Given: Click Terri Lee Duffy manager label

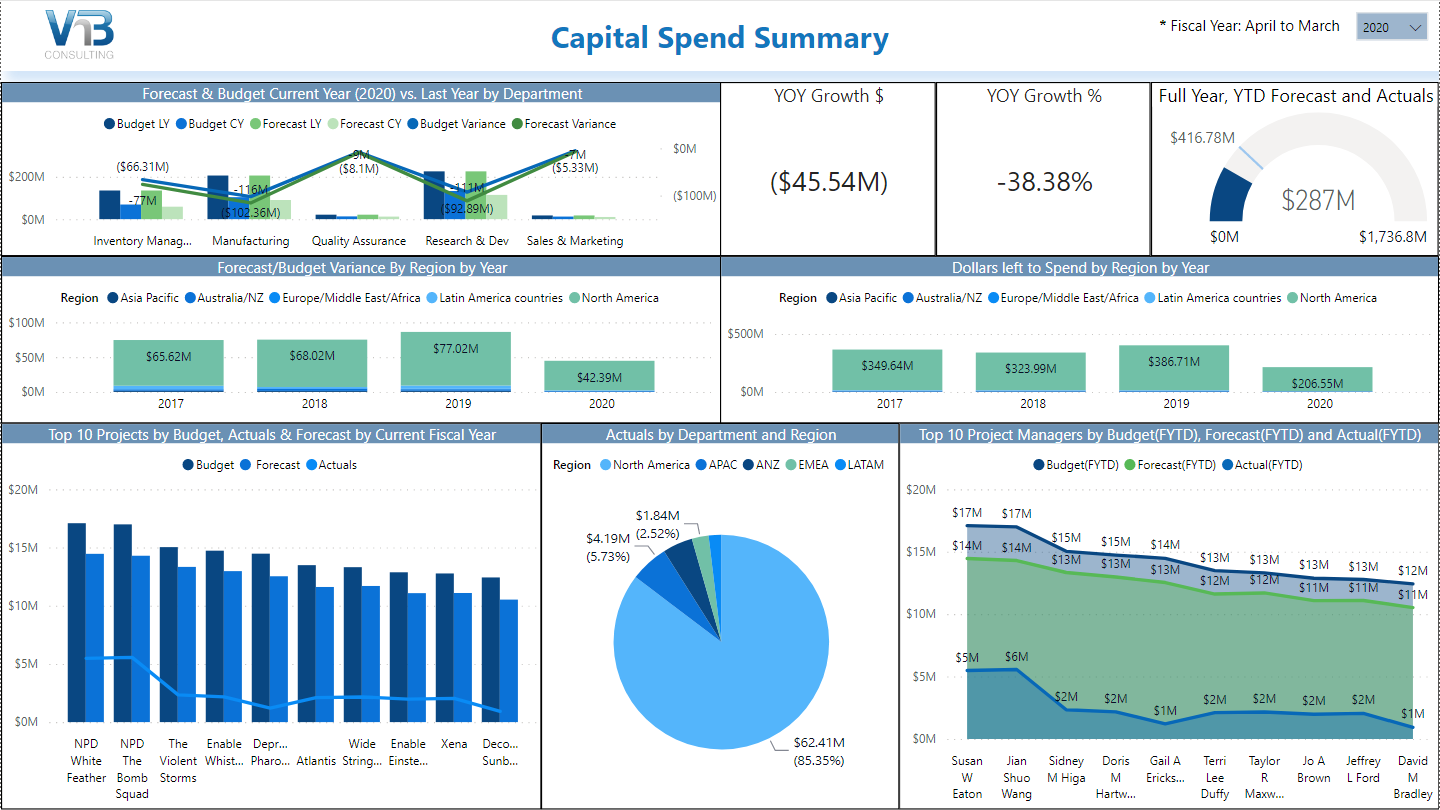Looking at the screenshot, I should coord(1215,778).
